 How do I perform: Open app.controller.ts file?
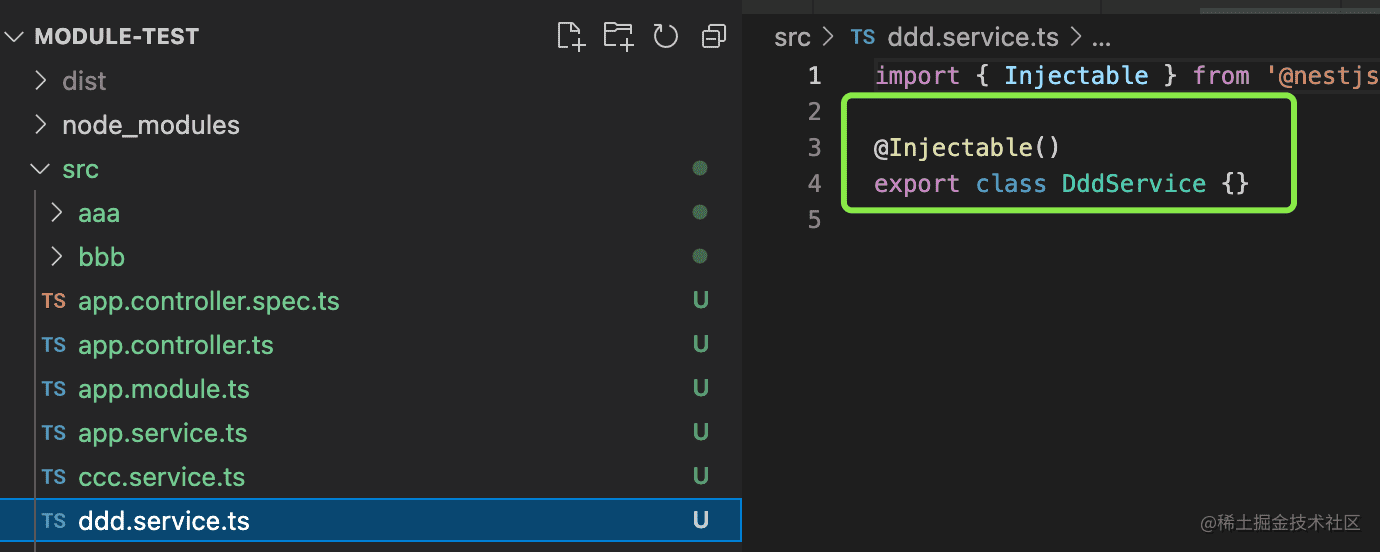click(176, 345)
